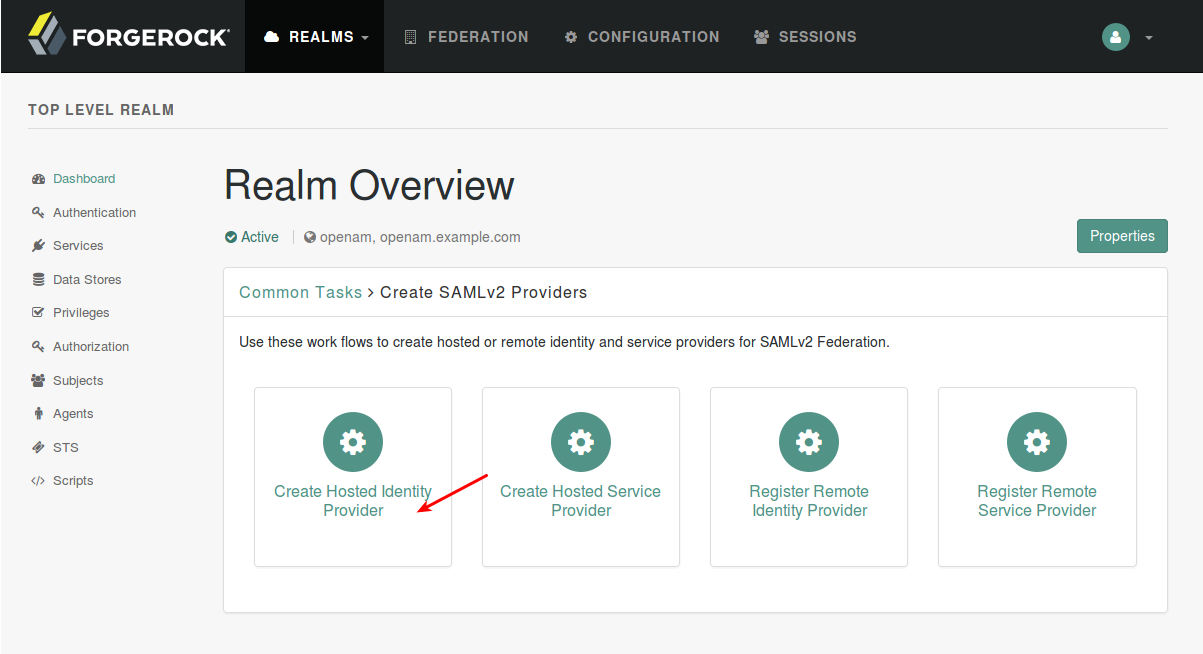Click the STS ticket icon
The image size is (1203, 654).
[x=38, y=448]
